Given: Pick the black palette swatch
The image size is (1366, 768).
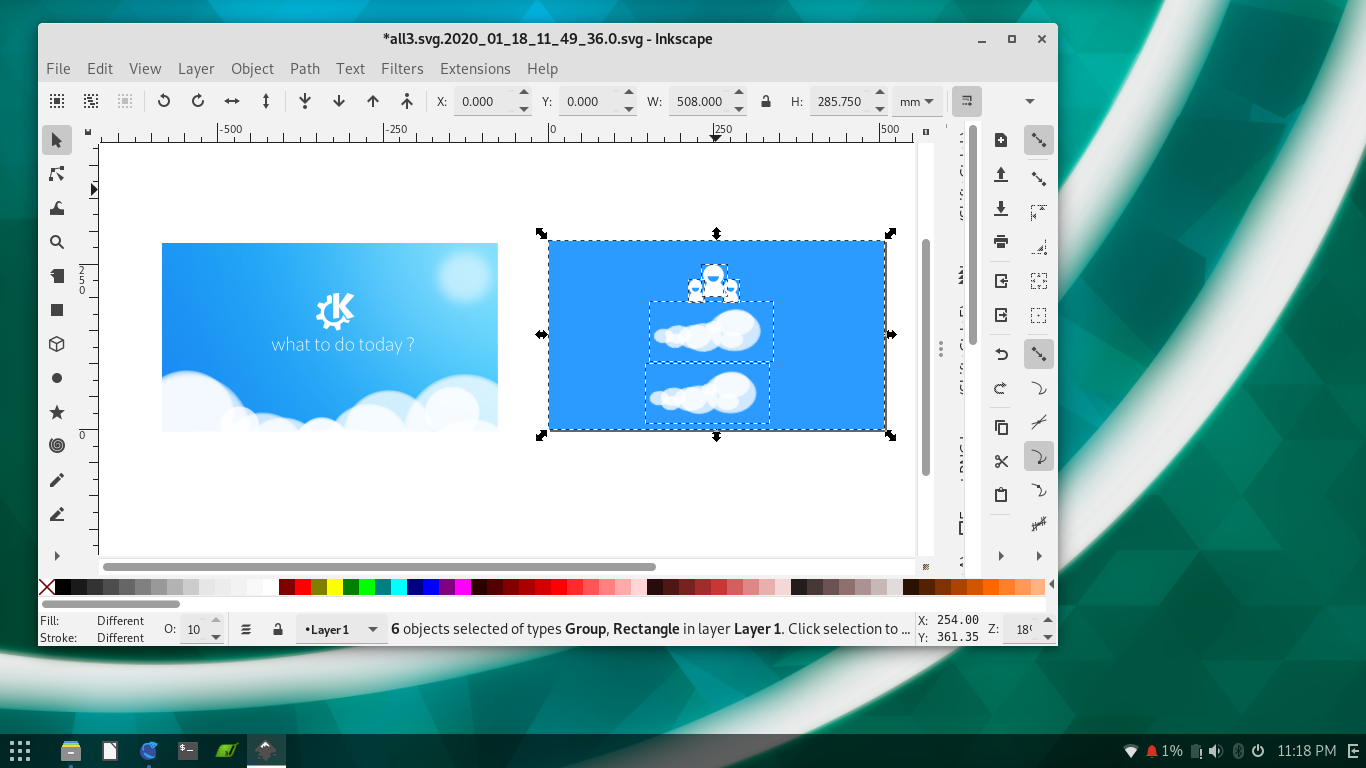Looking at the screenshot, I should [x=63, y=587].
